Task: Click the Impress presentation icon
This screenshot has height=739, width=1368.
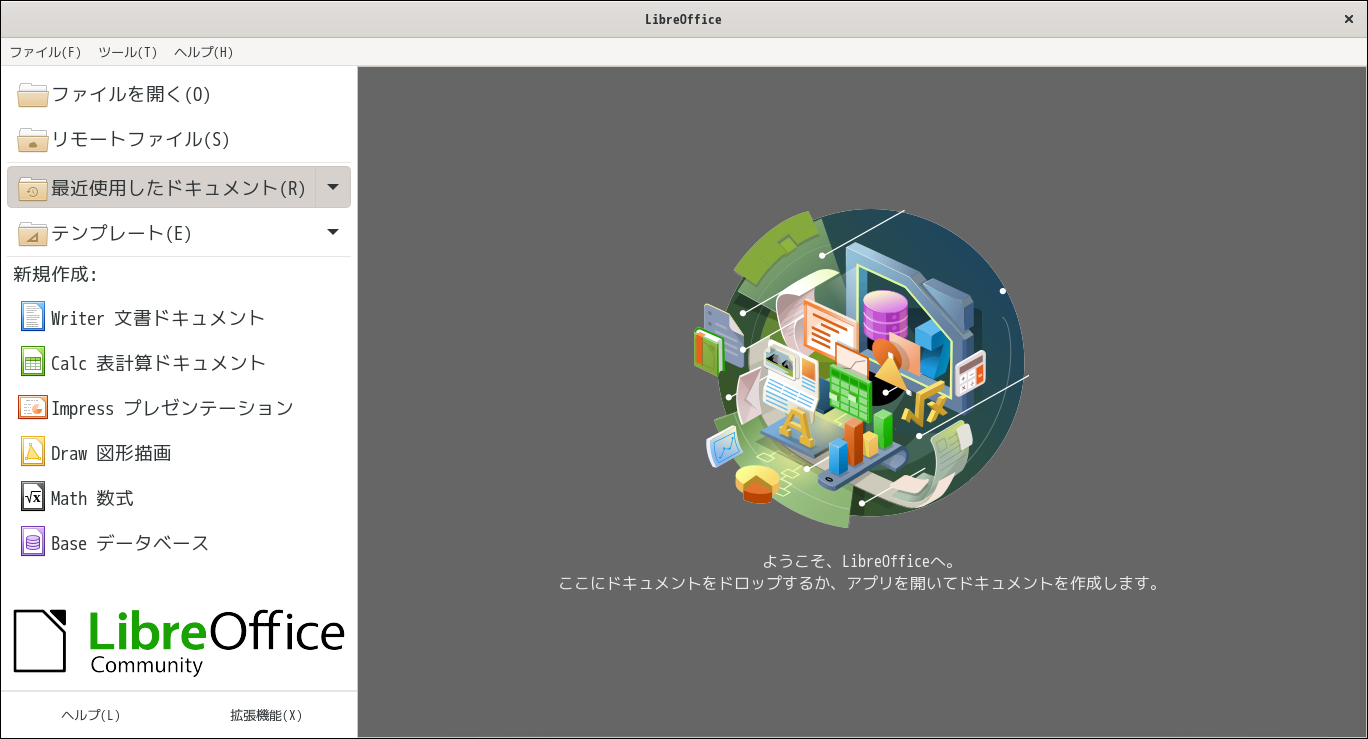Action: 33,407
